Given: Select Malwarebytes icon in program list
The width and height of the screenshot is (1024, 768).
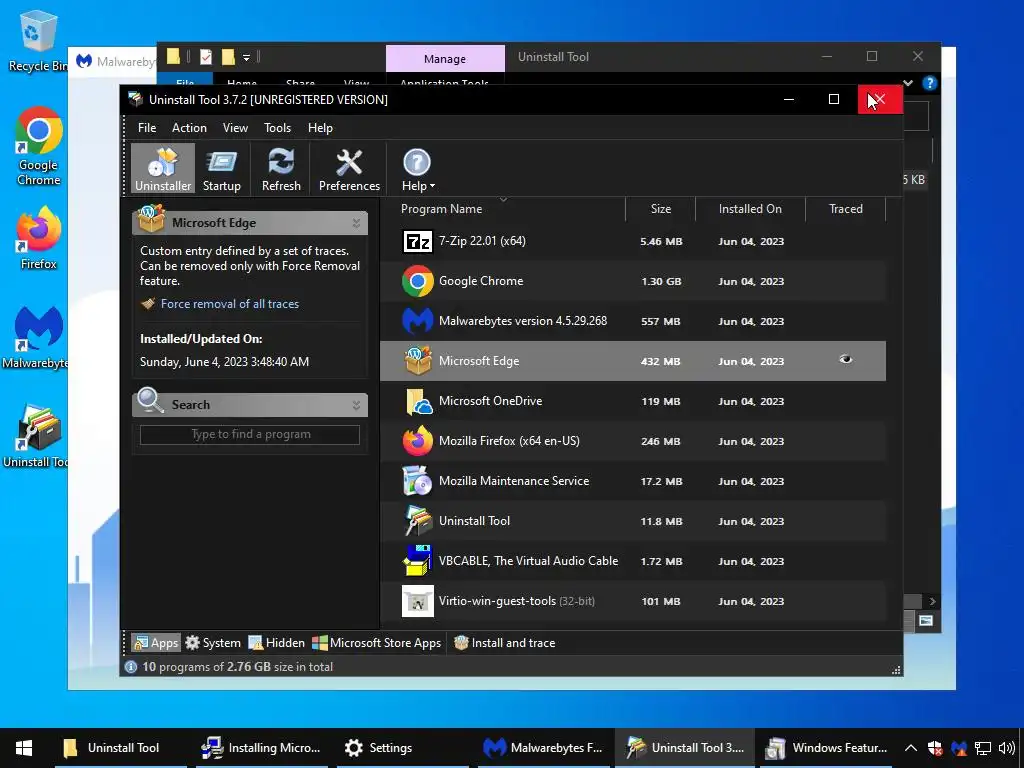Looking at the screenshot, I should pos(417,321).
